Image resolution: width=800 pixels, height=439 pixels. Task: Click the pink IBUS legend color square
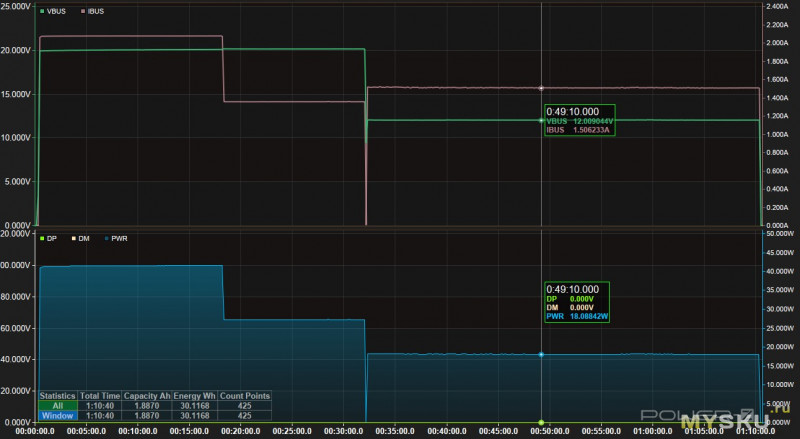[83, 11]
